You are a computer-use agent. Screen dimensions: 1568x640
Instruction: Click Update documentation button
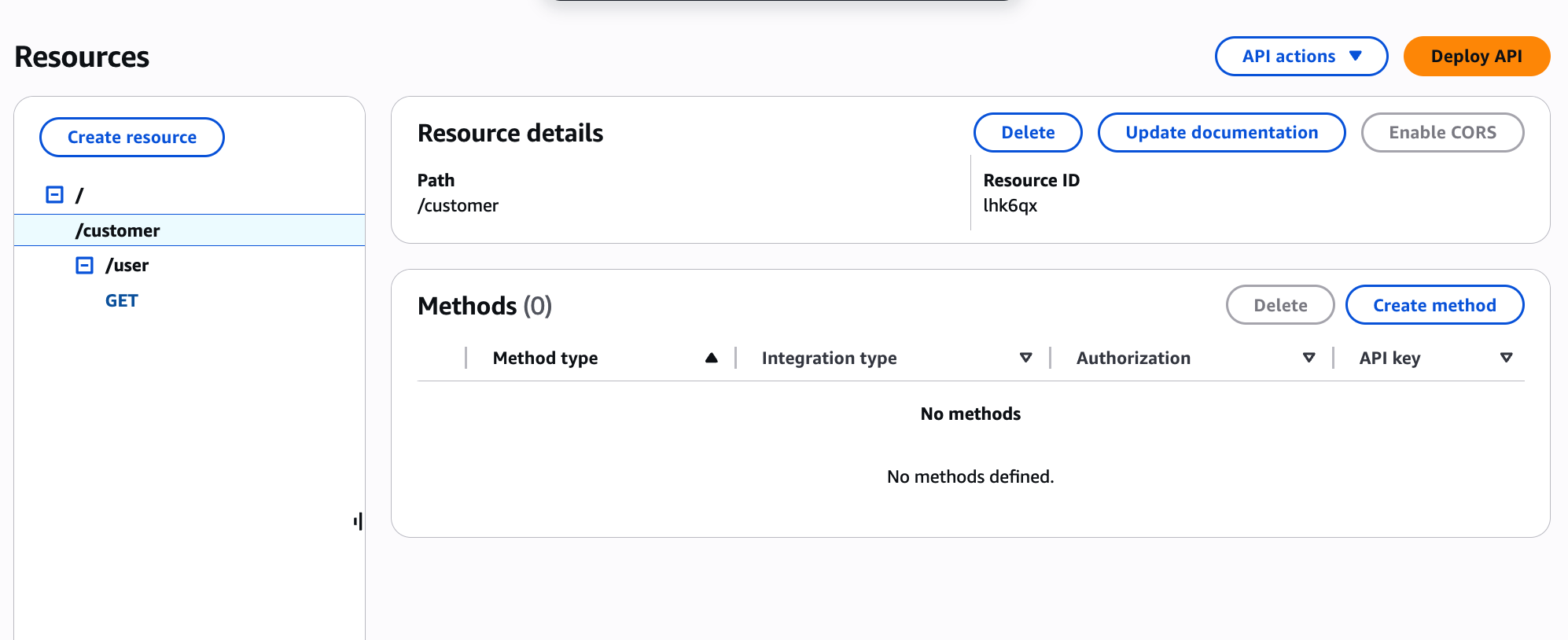pyautogui.click(x=1220, y=133)
